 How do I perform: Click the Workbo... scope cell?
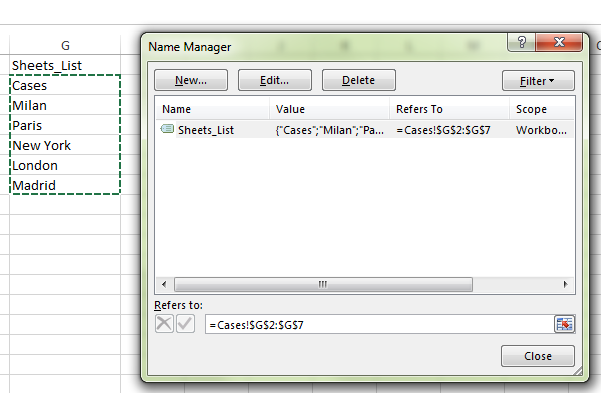coord(541,130)
